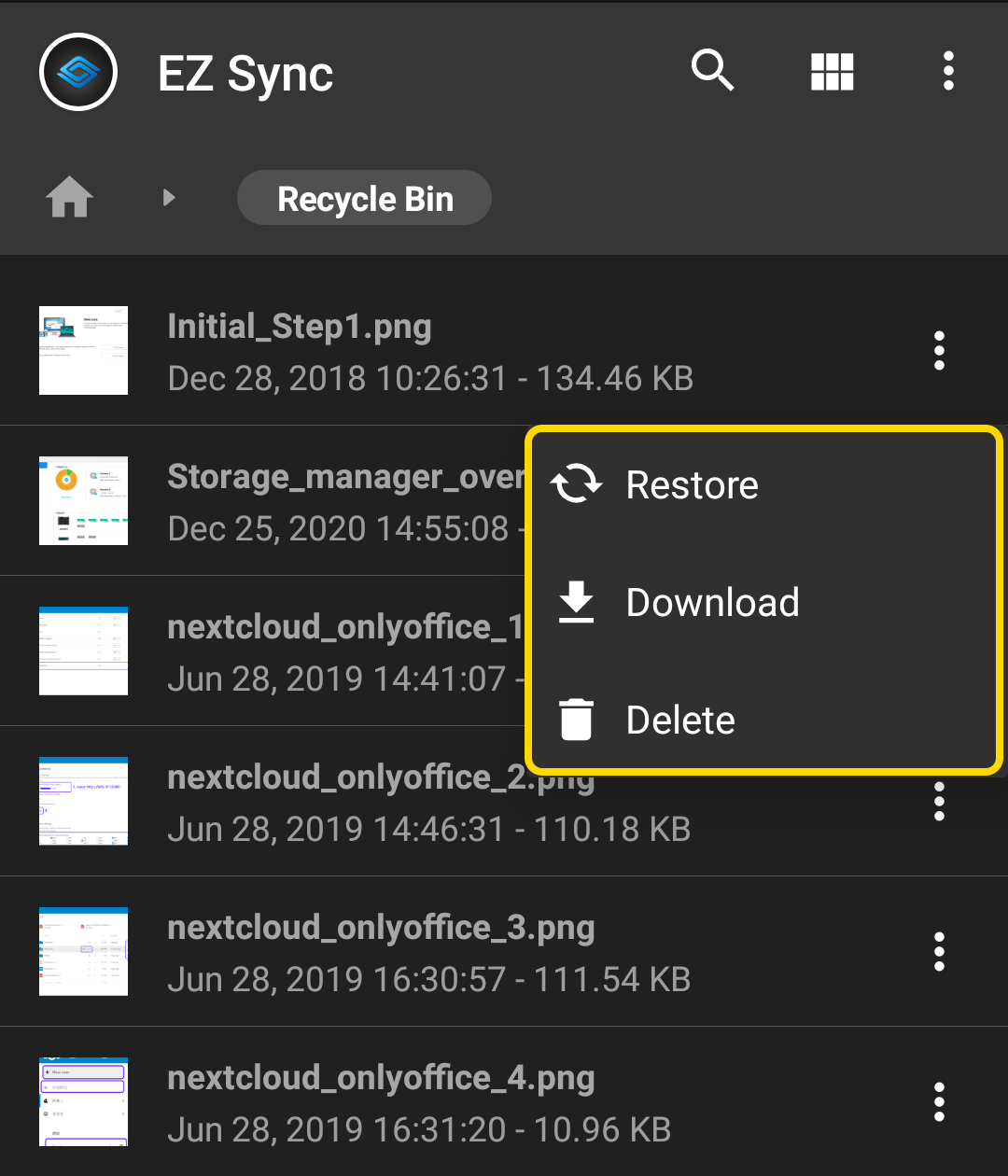
Task: Open the top bar overflow menu
Action: [948, 71]
